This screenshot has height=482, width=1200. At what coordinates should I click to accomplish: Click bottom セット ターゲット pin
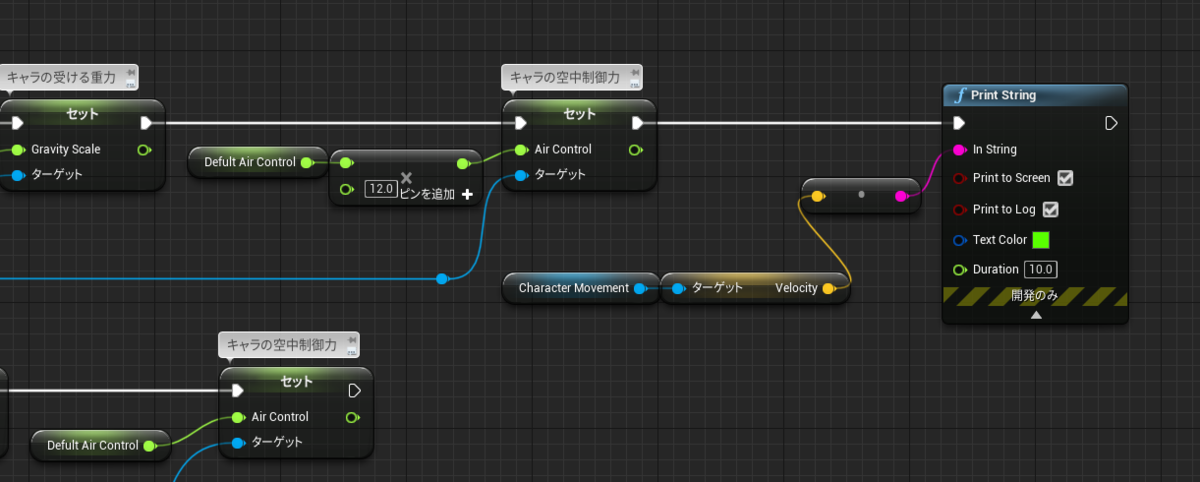[238, 442]
